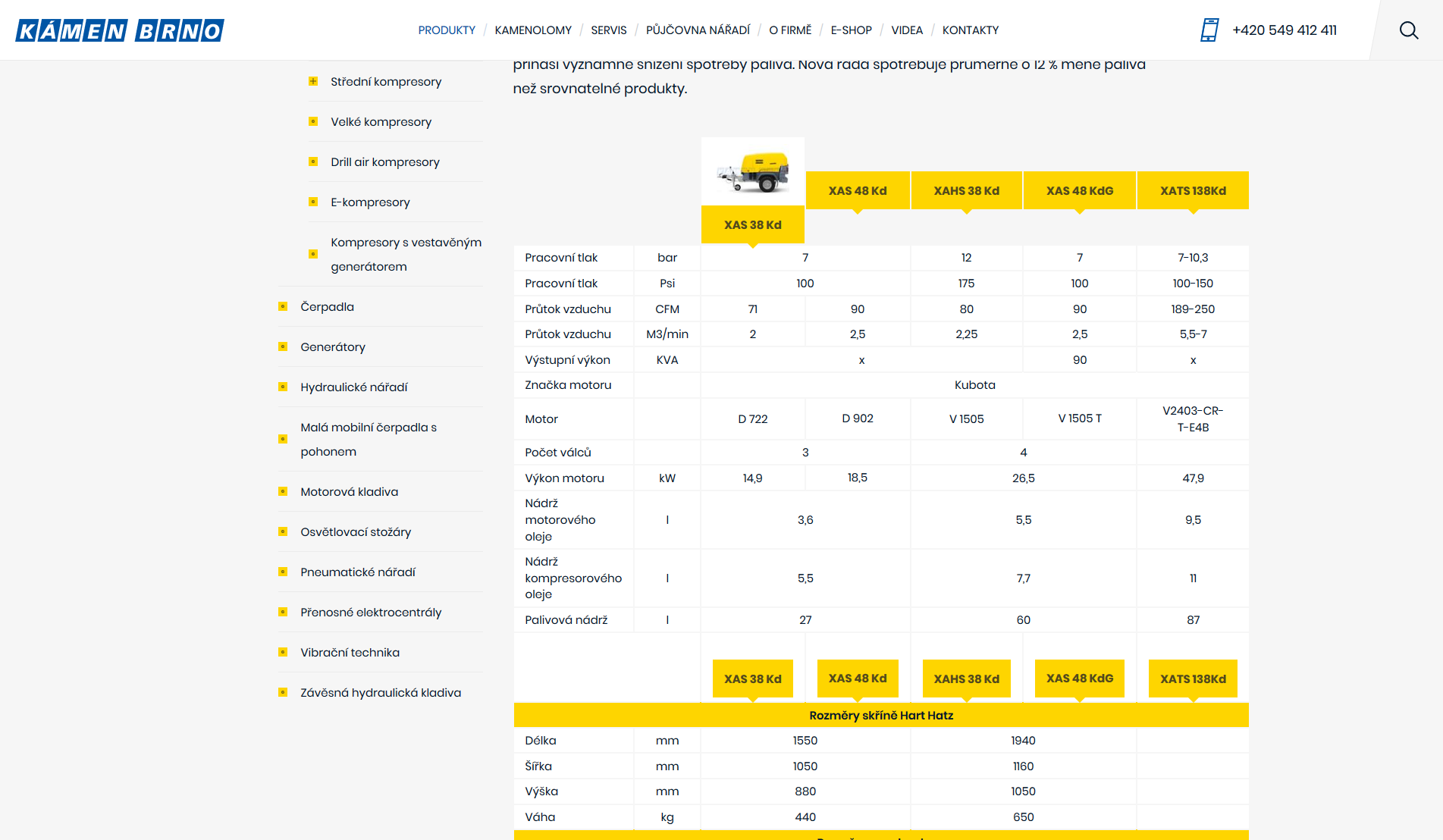The image size is (1443, 840).
Task: Click bullet icon next to Drill air kompresory
Action: [x=313, y=161]
